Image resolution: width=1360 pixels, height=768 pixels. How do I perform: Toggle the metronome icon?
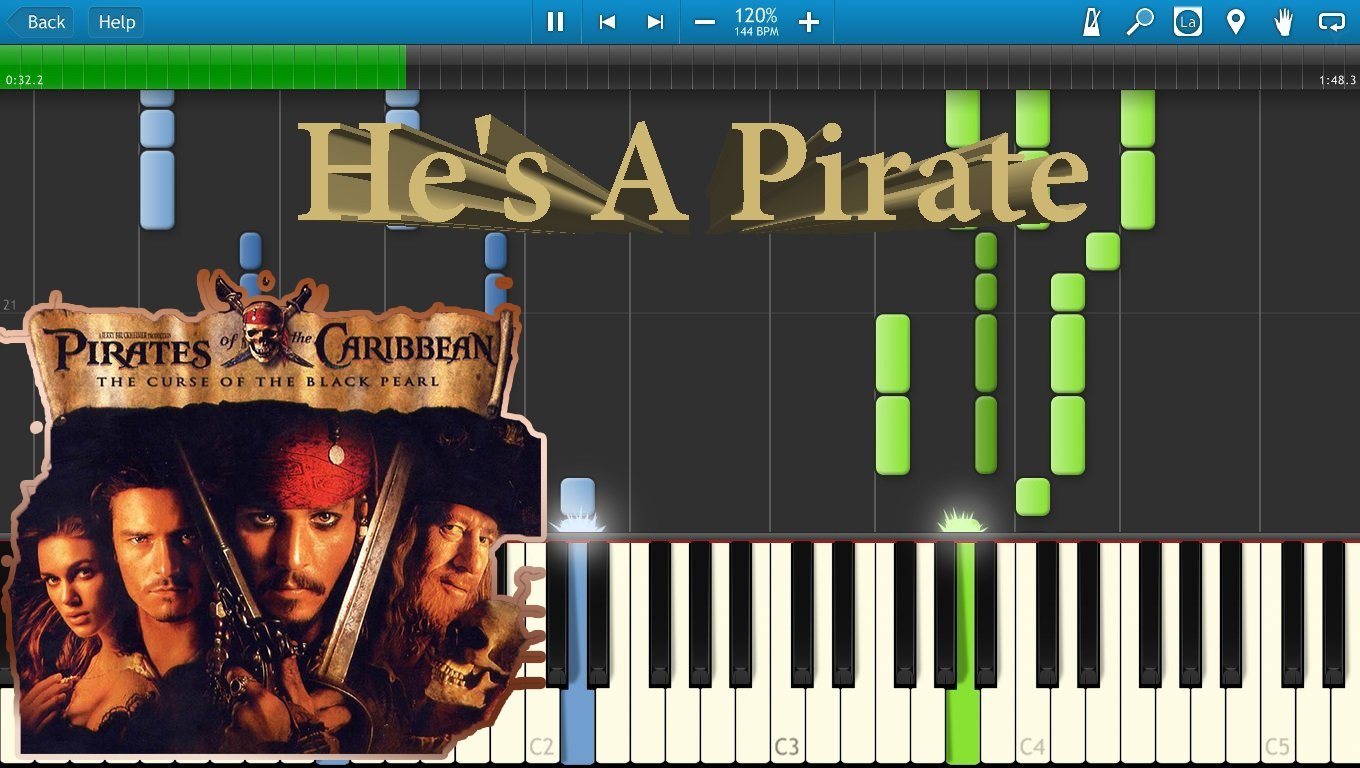1092,22
